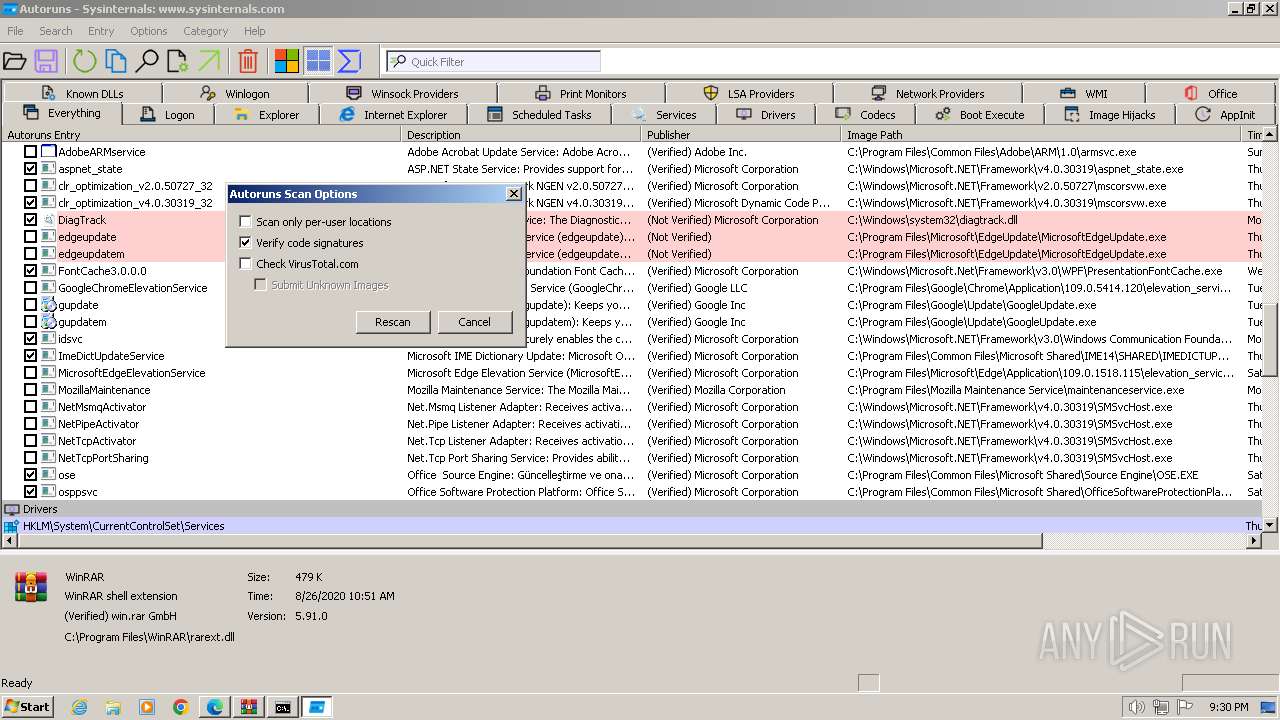Click the volume speaker tray icon

coord(1136,707)
